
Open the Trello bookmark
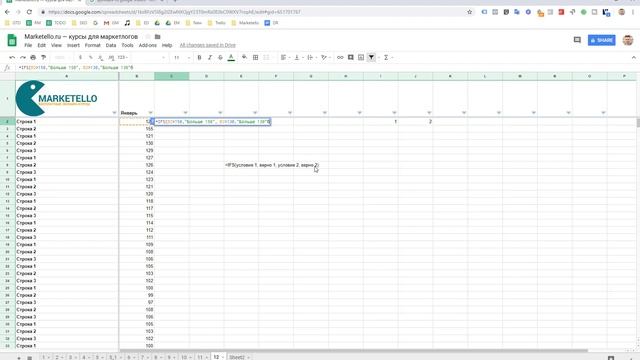point(217,23)
